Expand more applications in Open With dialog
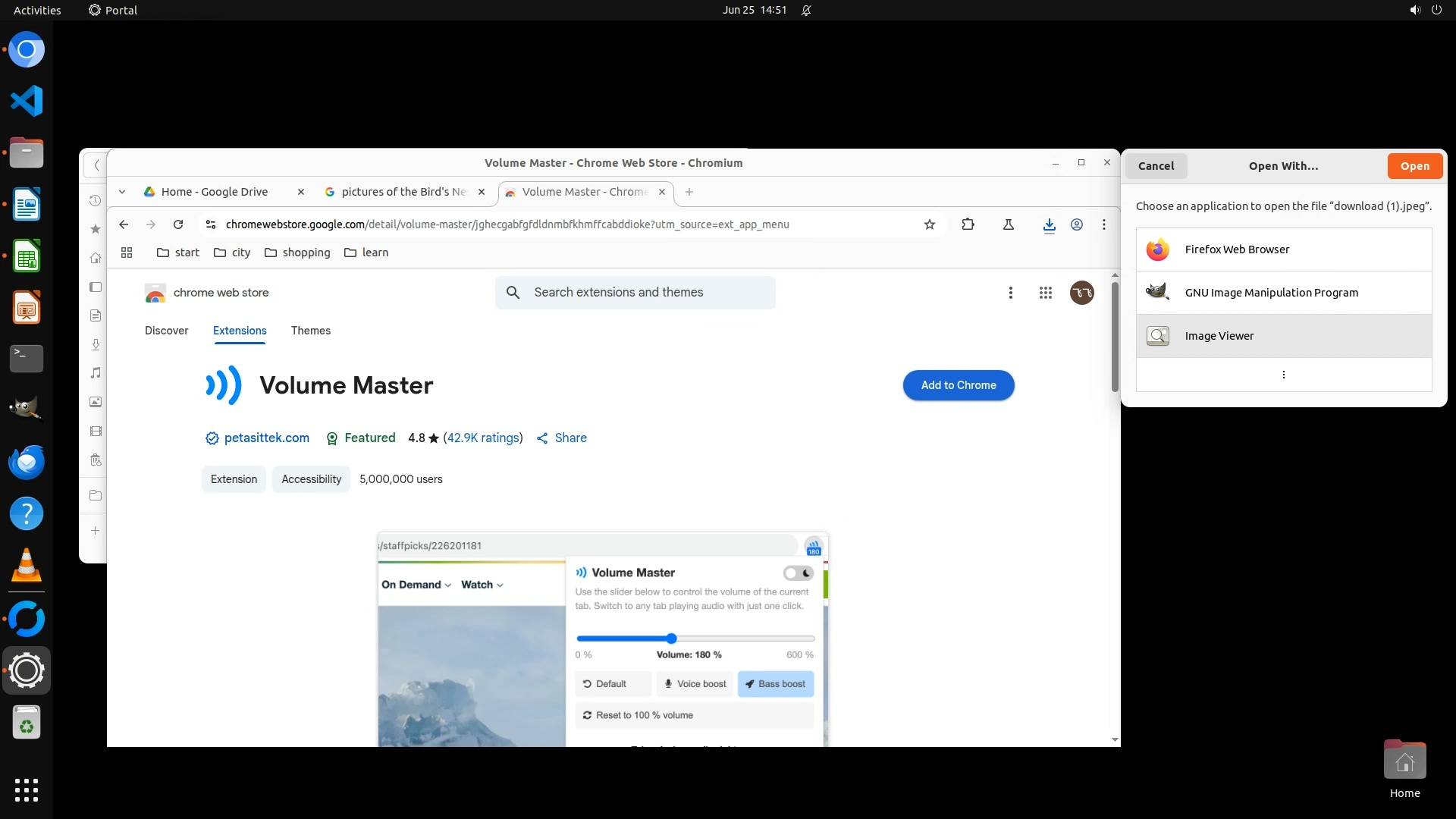 pos(1283,375)
